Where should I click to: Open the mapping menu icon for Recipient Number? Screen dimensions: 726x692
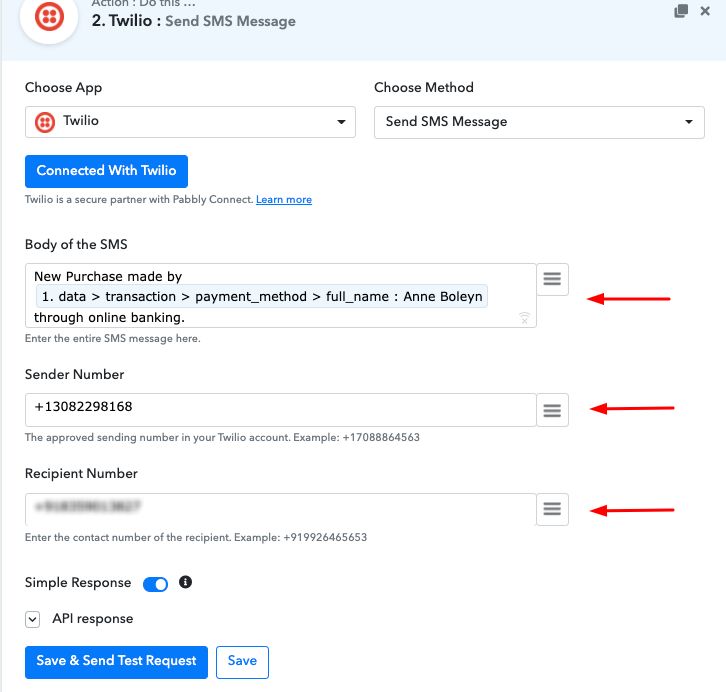coord(552,509)
